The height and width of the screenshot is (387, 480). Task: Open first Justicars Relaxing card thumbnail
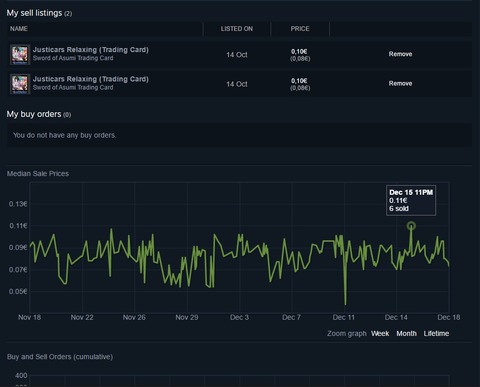[20, 55]
